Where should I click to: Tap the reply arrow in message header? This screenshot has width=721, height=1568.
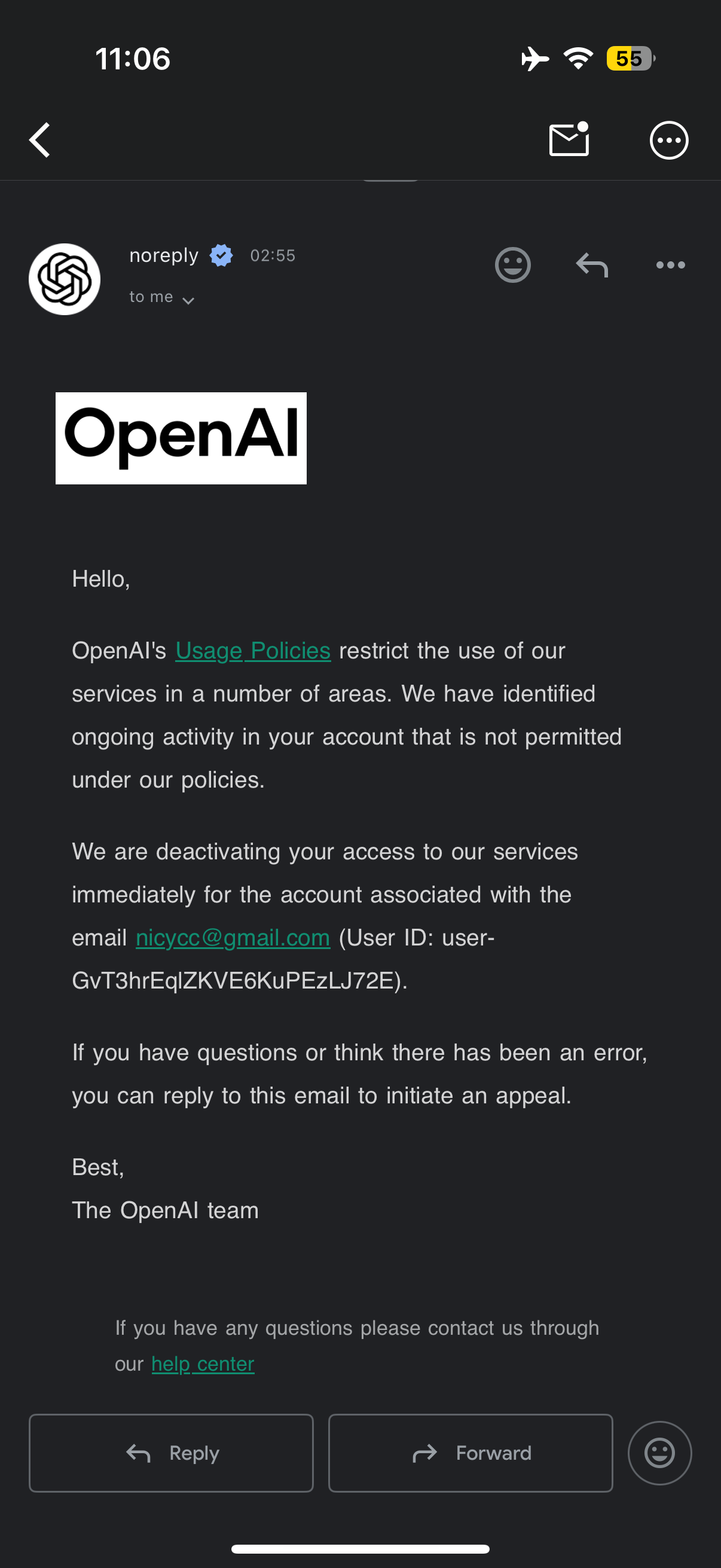pos(592,266)
